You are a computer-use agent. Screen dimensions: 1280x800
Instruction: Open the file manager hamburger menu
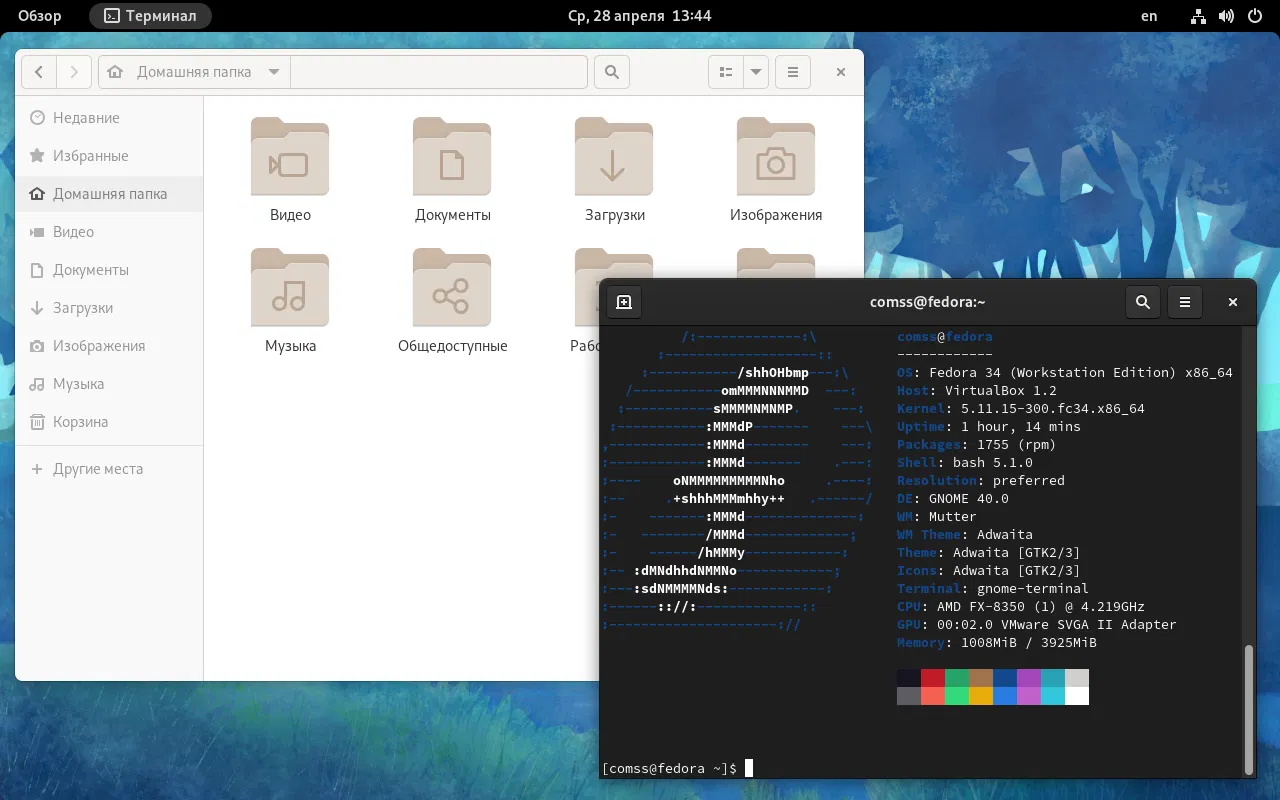[x=793, y=72]
